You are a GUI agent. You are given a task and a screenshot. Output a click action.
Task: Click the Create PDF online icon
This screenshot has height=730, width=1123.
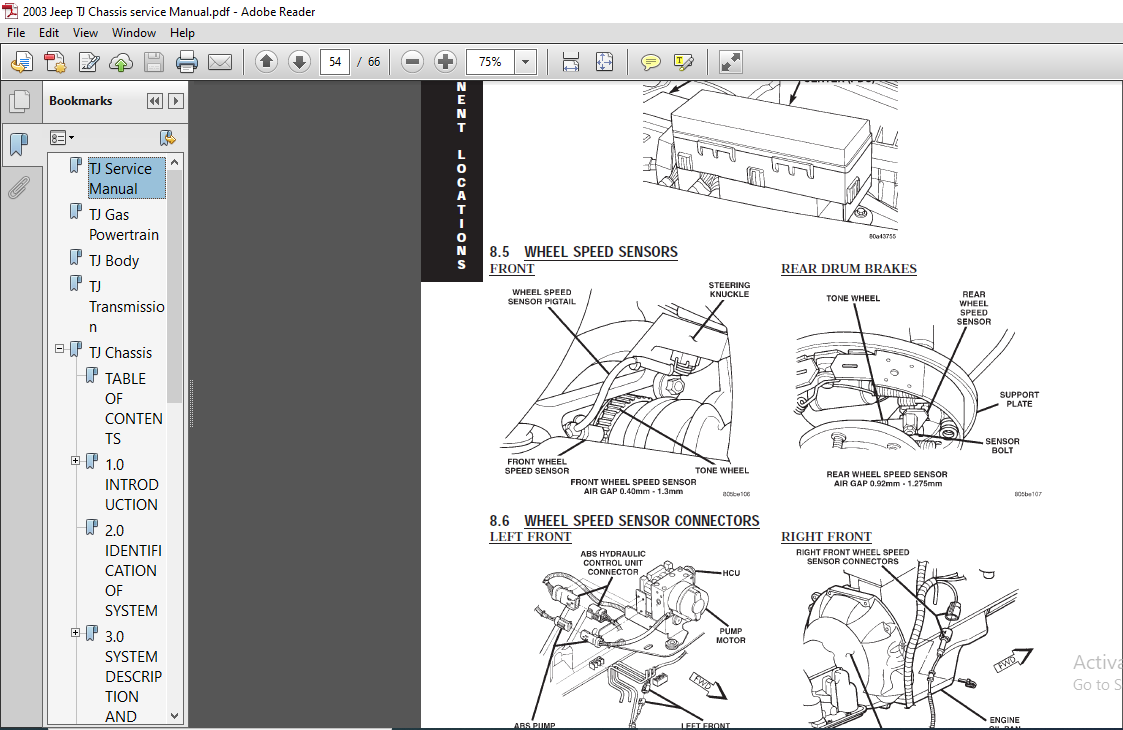click(x=21, y=62)
